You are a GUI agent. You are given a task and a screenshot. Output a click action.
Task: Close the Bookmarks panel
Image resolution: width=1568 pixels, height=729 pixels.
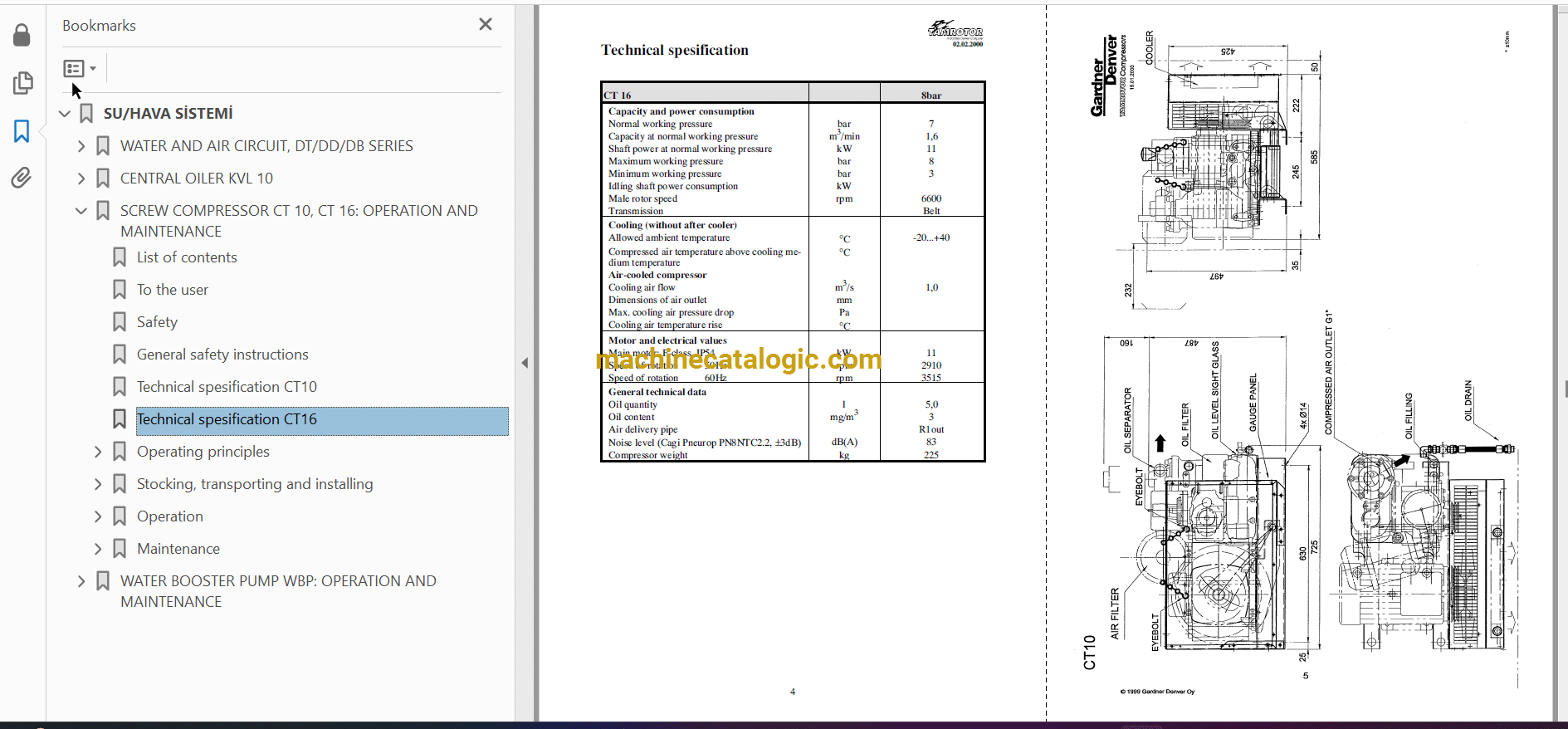(486, 25)
